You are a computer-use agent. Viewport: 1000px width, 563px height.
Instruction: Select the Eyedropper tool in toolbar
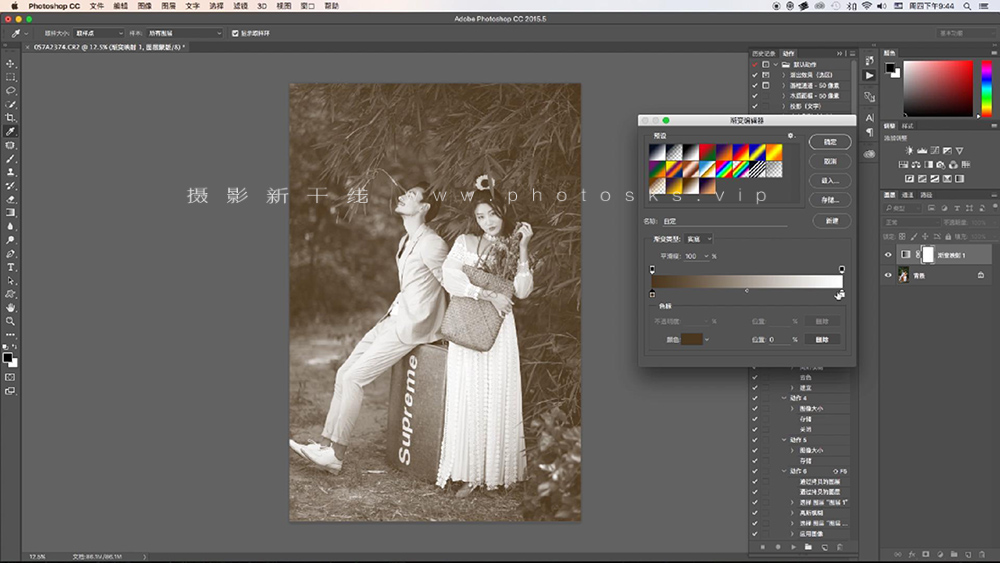(10, 131)
